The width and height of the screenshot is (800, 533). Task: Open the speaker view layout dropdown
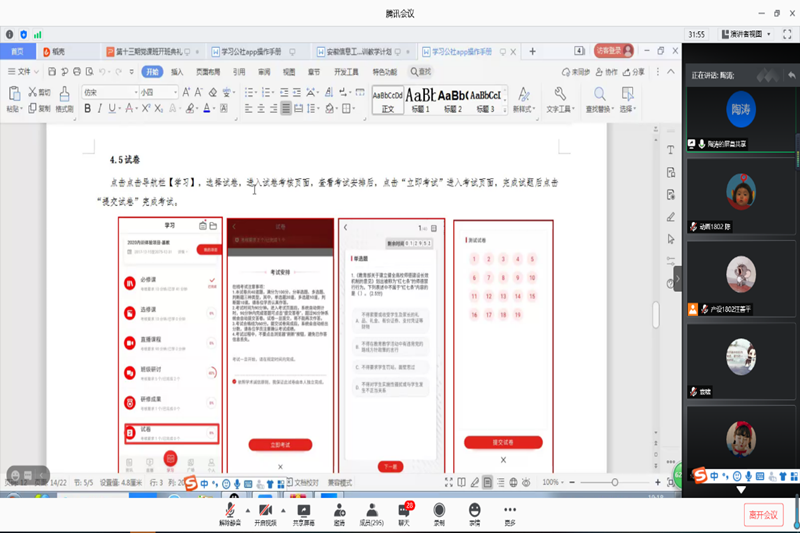click(x=745, y=34)
